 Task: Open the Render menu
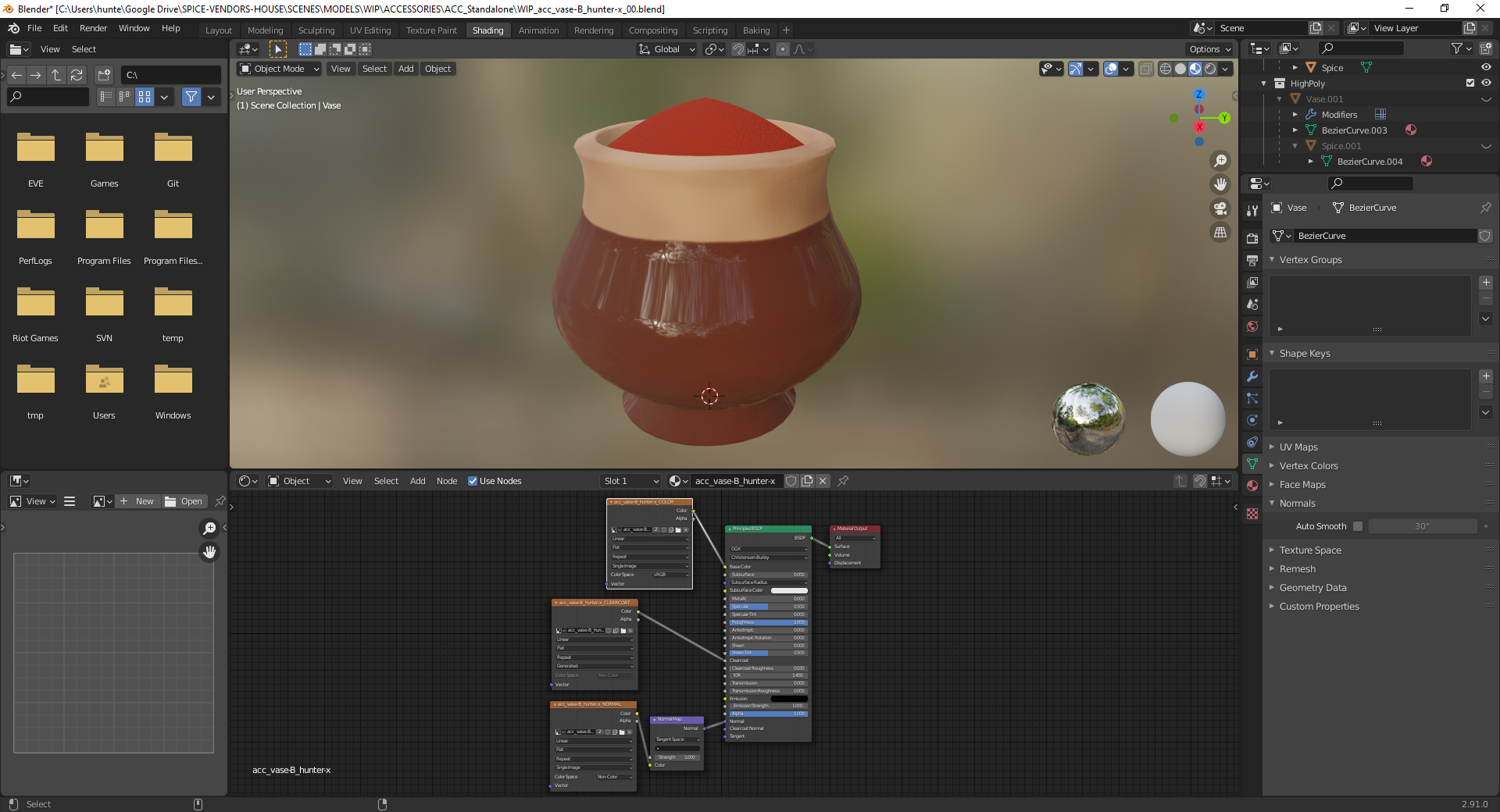click(93, 28)
